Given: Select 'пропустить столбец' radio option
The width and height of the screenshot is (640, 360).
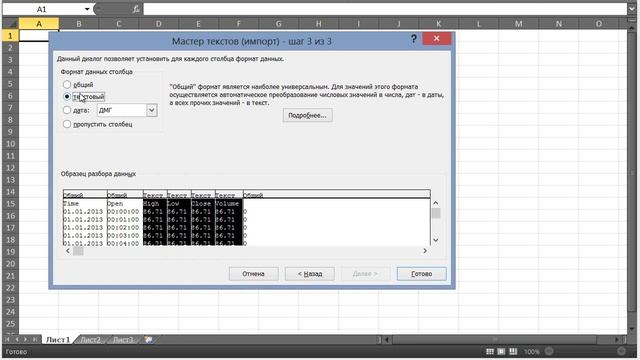Looking at the screenshot, I should coord(67,124).
